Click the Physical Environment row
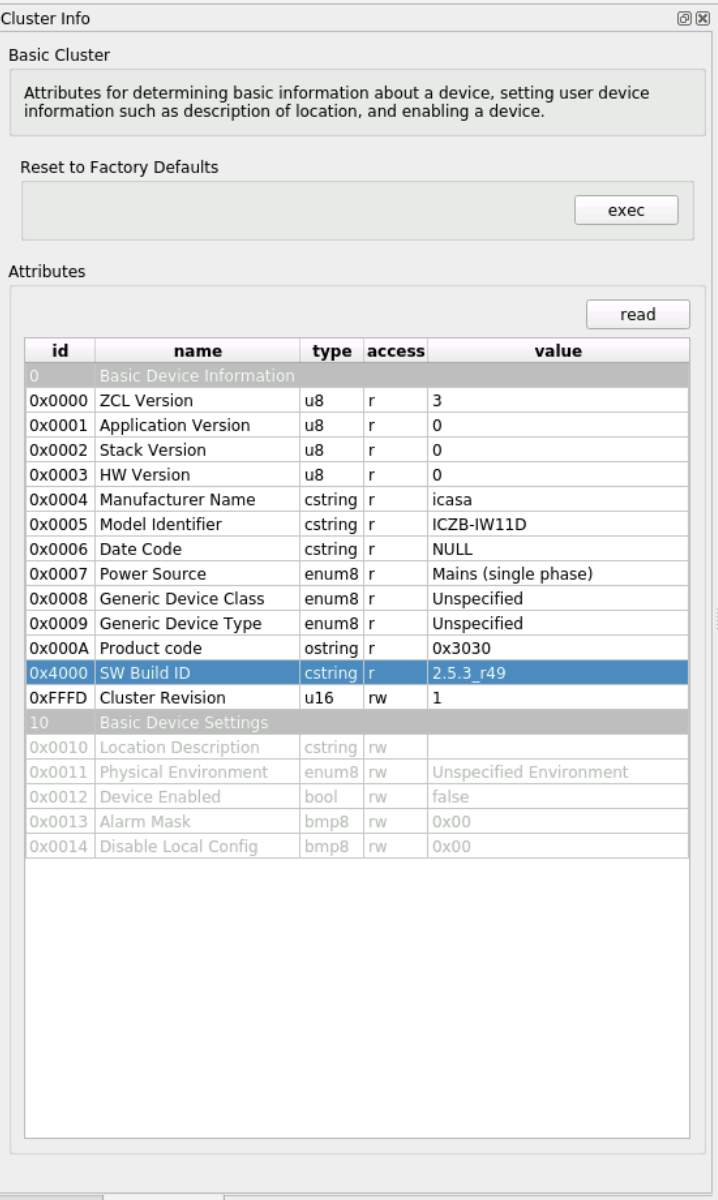Image resolution: width=718 pixels, height=1200 pixels. pos(357,772)
